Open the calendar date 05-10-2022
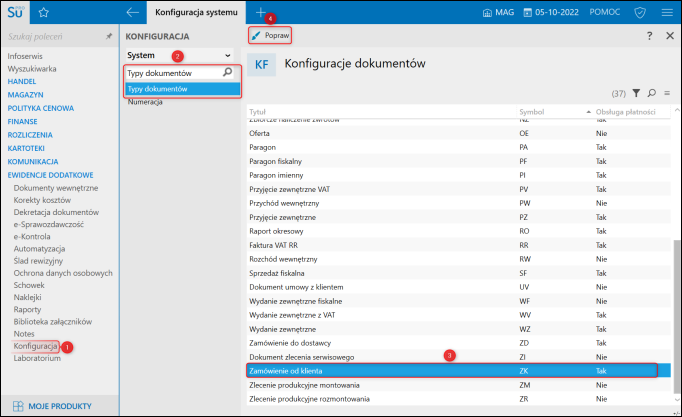 click(551, 12)
